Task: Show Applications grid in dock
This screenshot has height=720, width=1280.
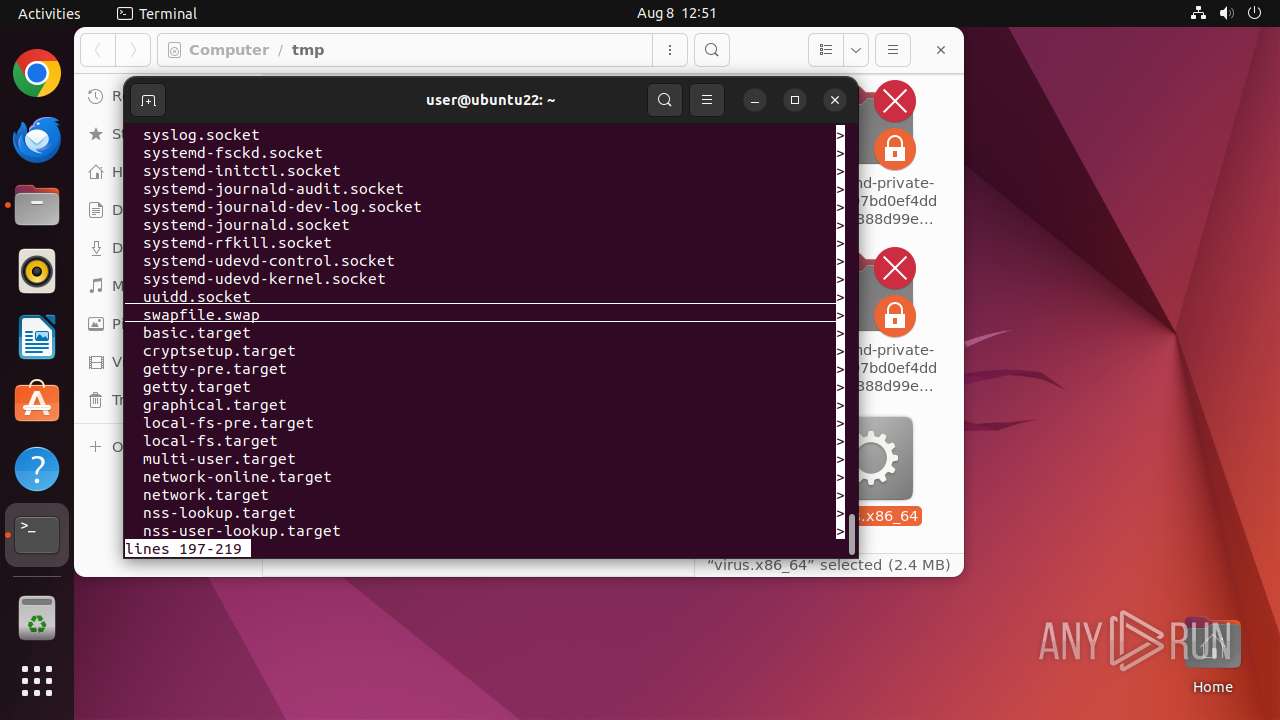Action: (x=37, y=681)
